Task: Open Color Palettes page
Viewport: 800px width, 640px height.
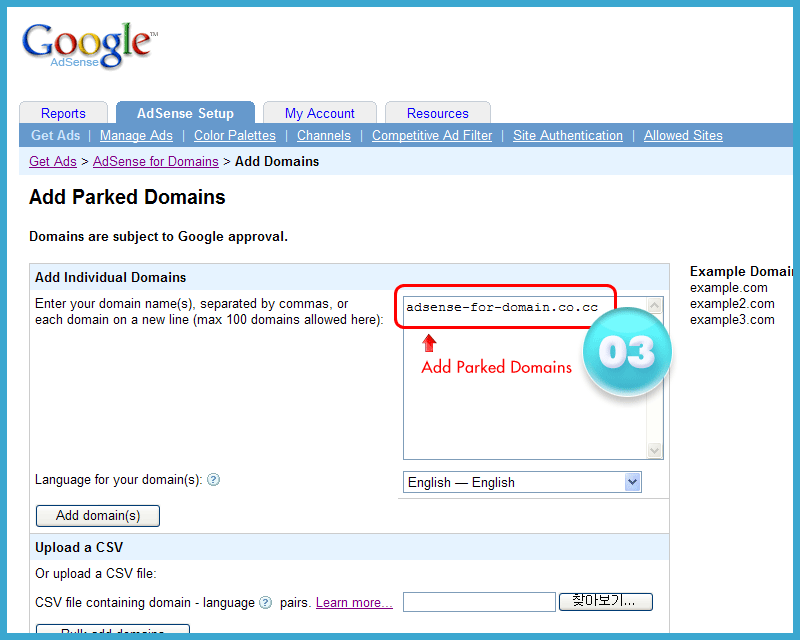Action: (235, 135)
